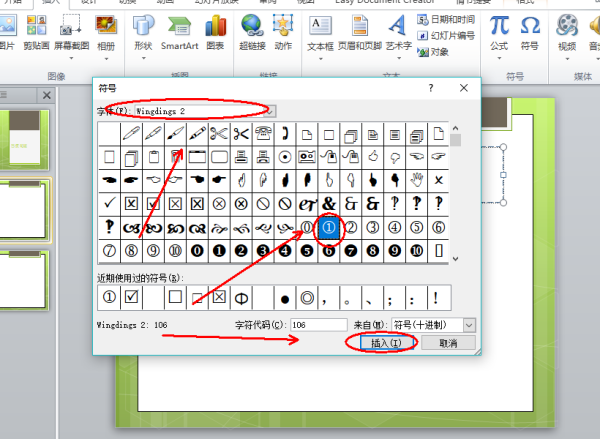Select the first slide thumbnail

(x=24, y=139)
